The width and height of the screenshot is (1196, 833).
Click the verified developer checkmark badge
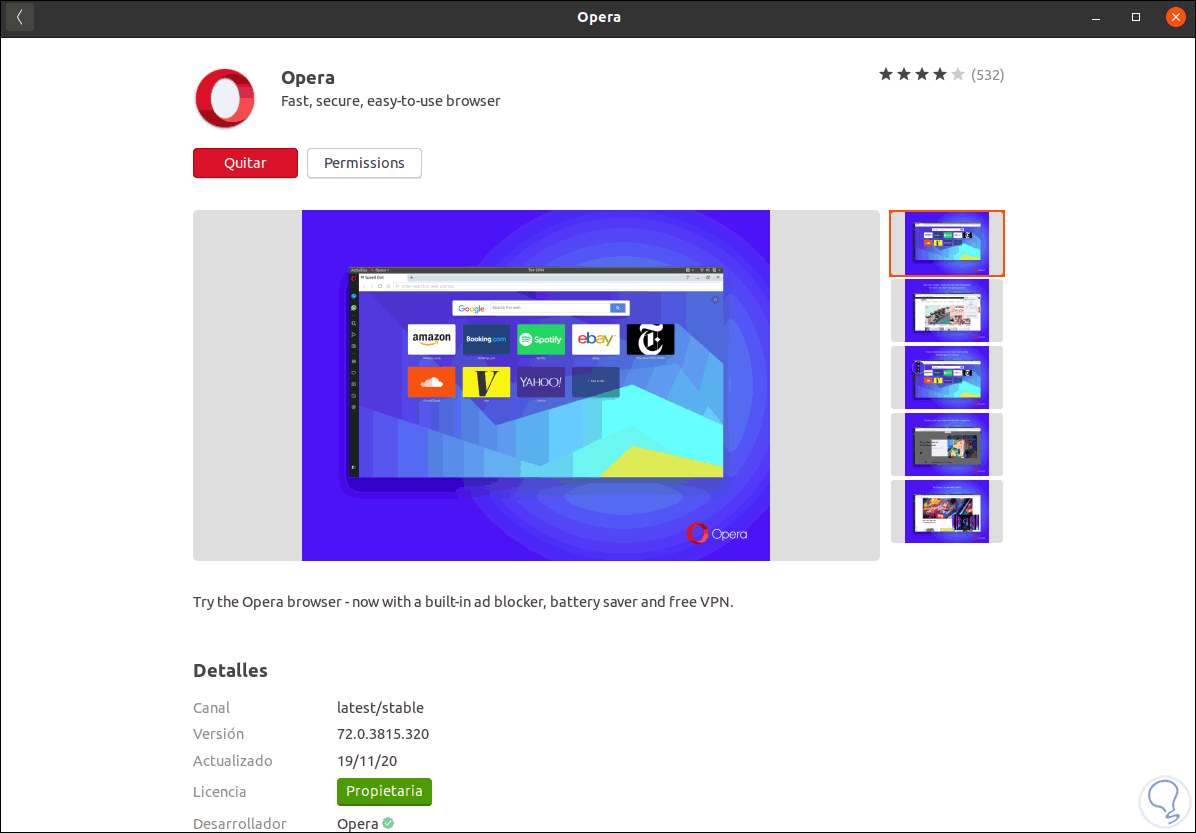(388, 823)
